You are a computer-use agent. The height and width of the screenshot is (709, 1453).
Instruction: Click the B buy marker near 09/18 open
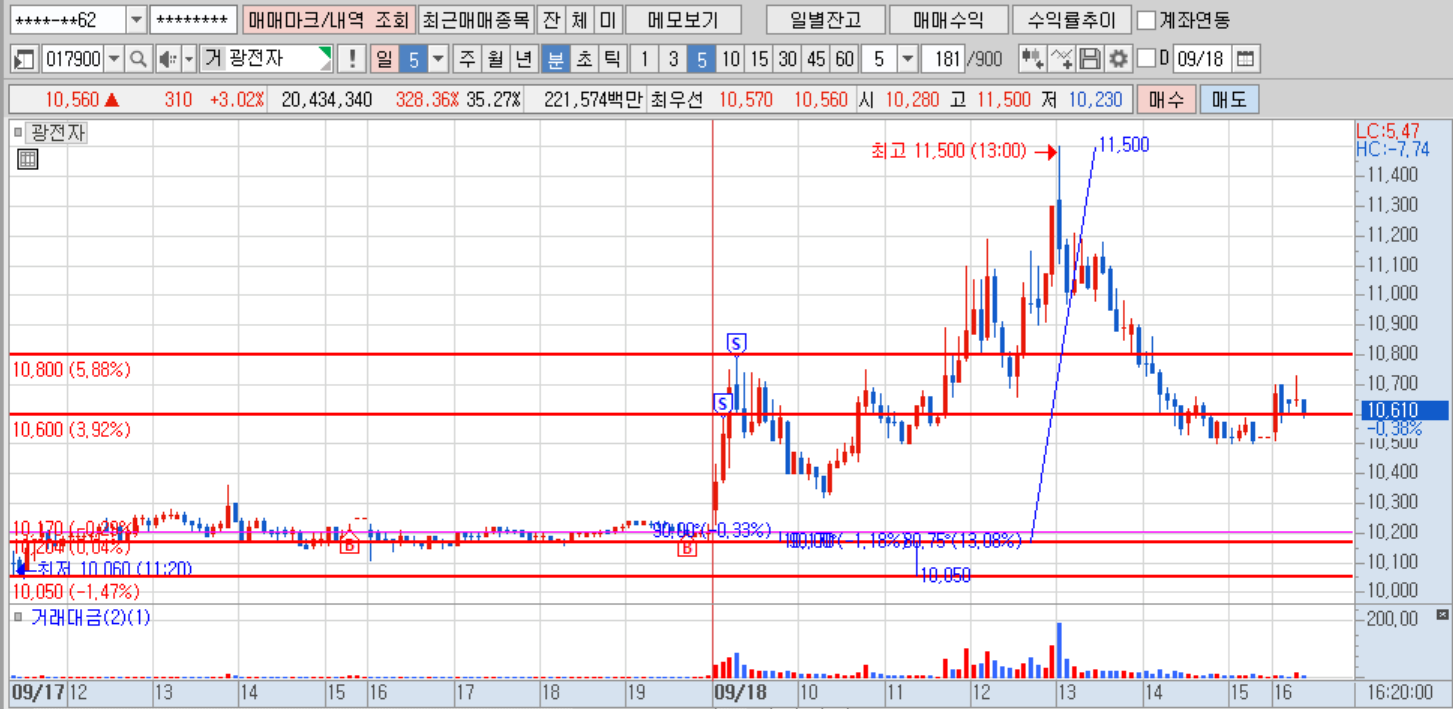(687, 548)
